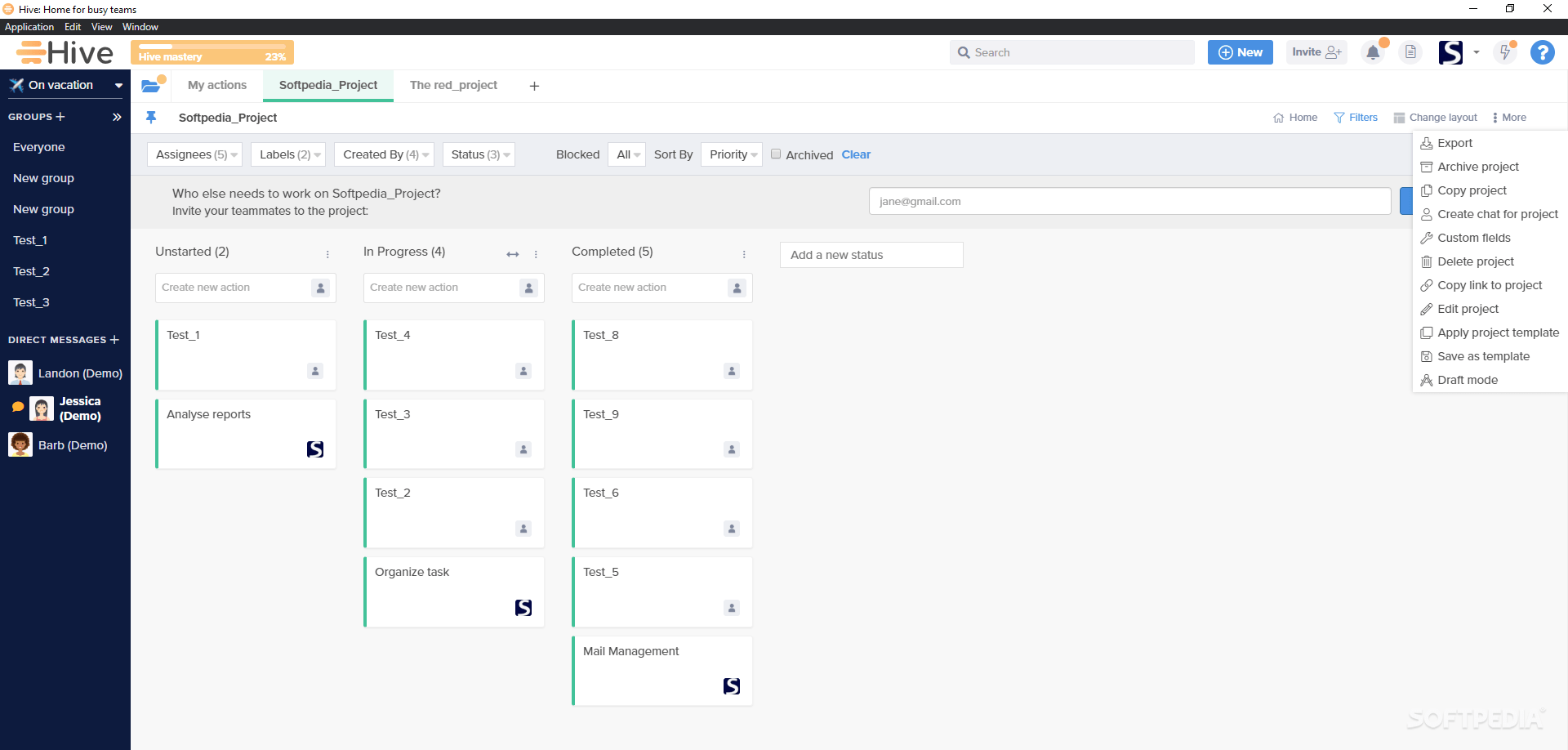Open the More menu

pos(1509,118)
